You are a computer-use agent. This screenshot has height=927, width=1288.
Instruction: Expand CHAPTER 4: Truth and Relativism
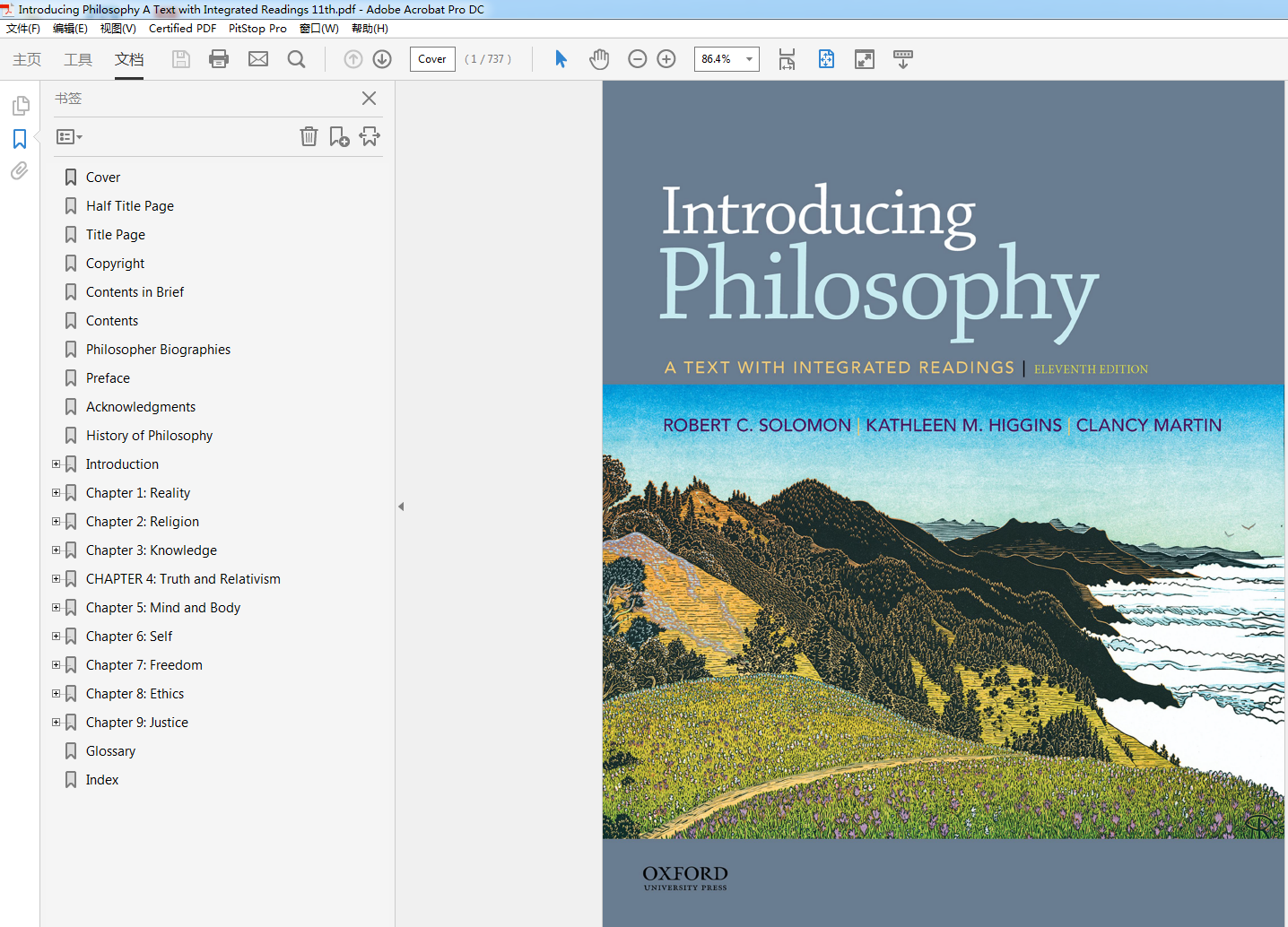click(56, 579)
